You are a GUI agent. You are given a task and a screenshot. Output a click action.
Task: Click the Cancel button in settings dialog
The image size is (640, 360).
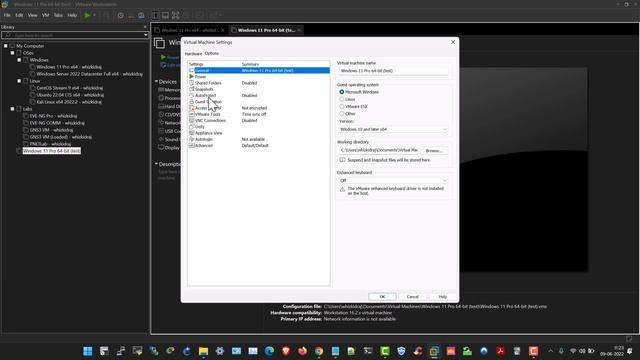[412, 297]
